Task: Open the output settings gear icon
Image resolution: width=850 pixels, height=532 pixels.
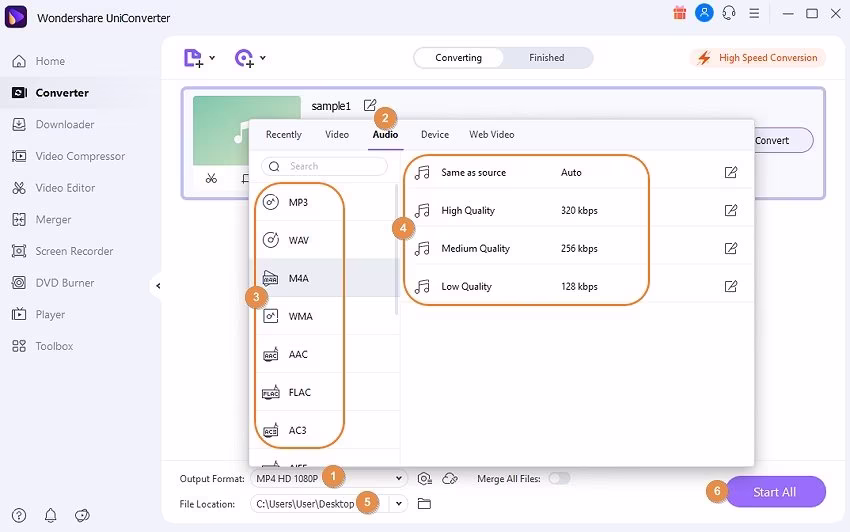Action: click(424, 479)
